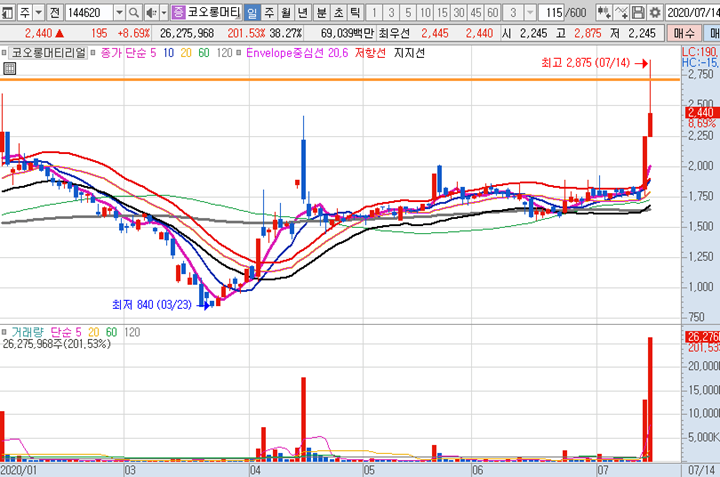Click the 지지선 legend label
Viewport: 720px width, 477px height.
click(x=409, y=53)
